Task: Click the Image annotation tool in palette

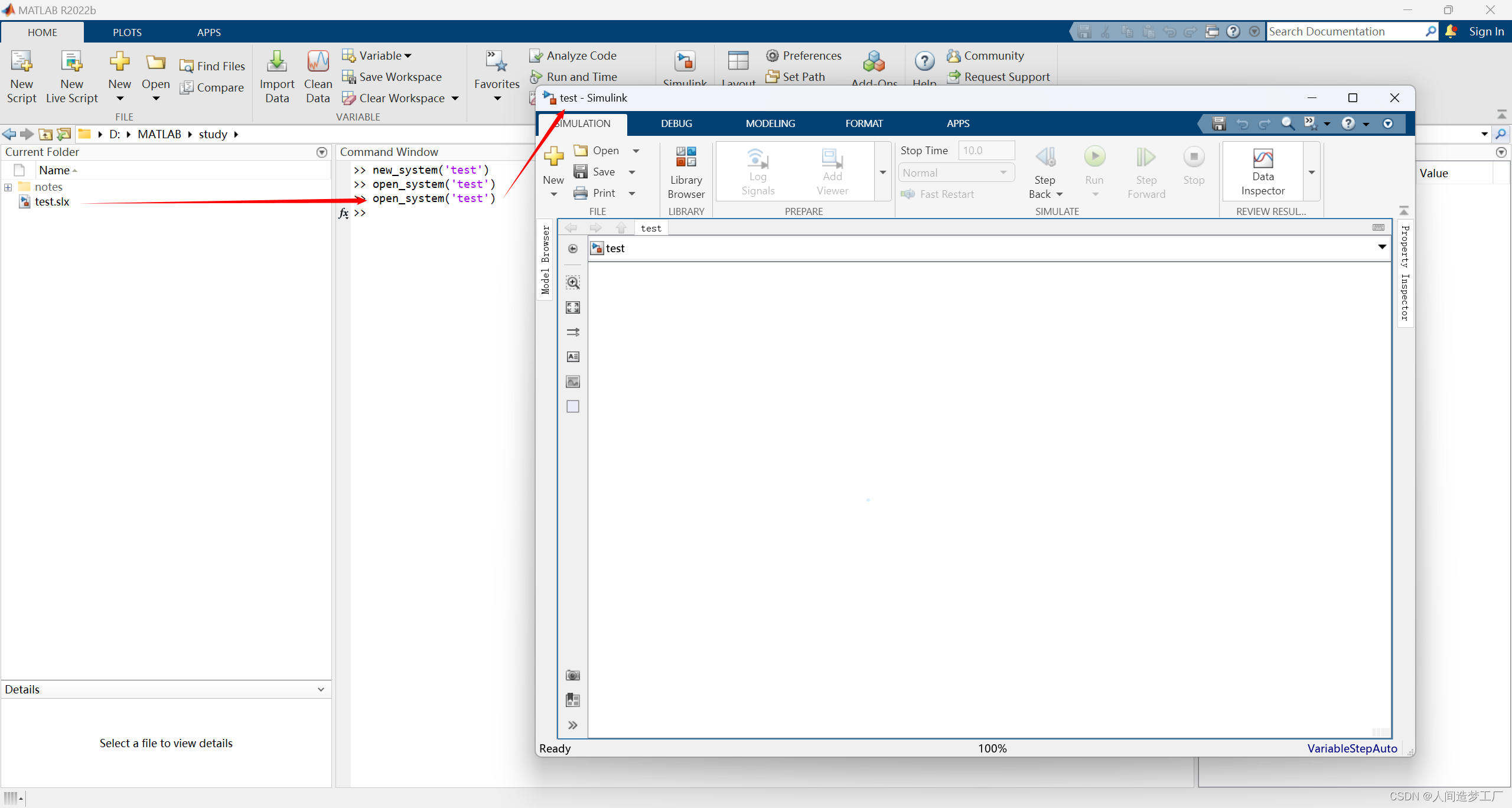Action: click(572, 382)
